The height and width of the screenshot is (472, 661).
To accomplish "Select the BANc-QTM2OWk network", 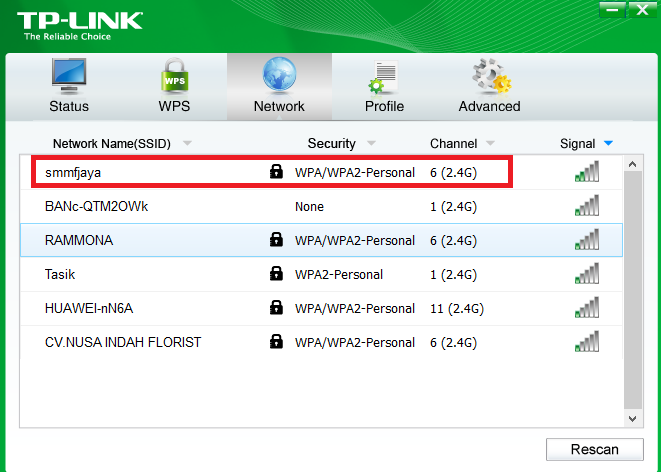I will [321, 206].
